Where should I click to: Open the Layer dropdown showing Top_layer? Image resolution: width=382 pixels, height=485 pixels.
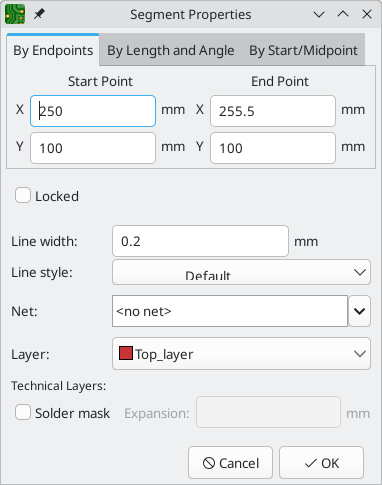pyautogui.click(x=241, y=354)
